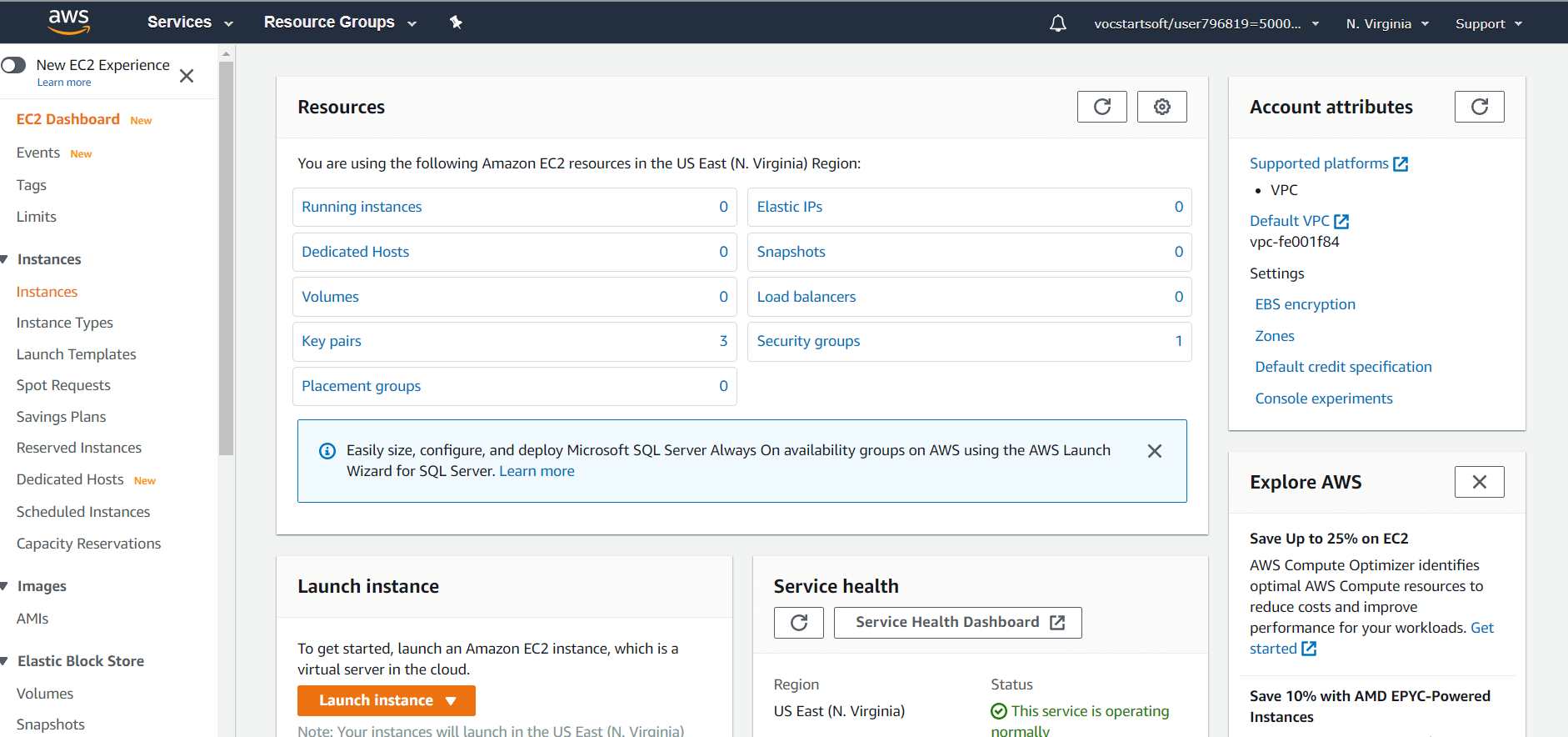Open Resources settings gear
1568x737 pixels.
(x=1161, y=107)
